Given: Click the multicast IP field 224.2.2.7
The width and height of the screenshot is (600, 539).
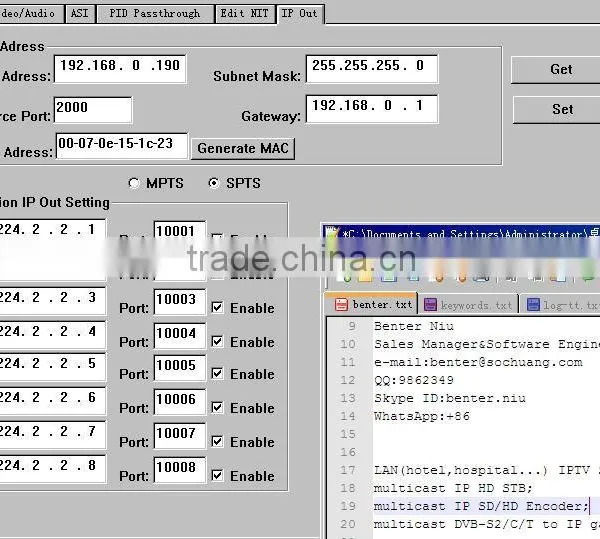Looking at the screenshot, I should [52, 435].
